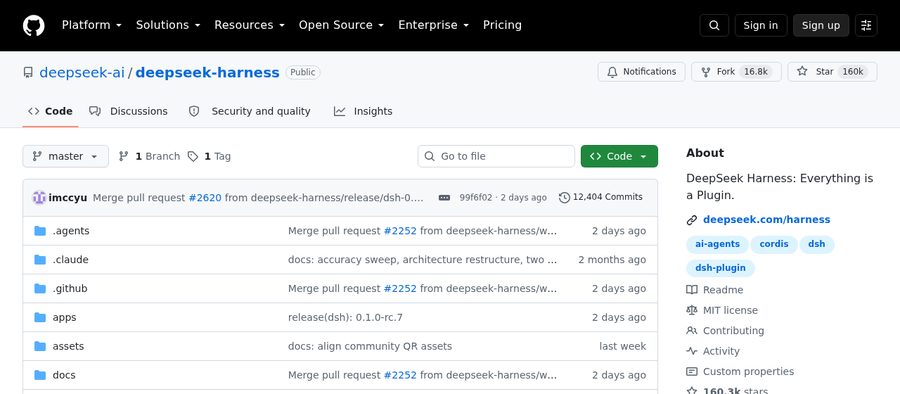Open the Solutions menu
Screen dimensions: 900x394
pos(168,25)
